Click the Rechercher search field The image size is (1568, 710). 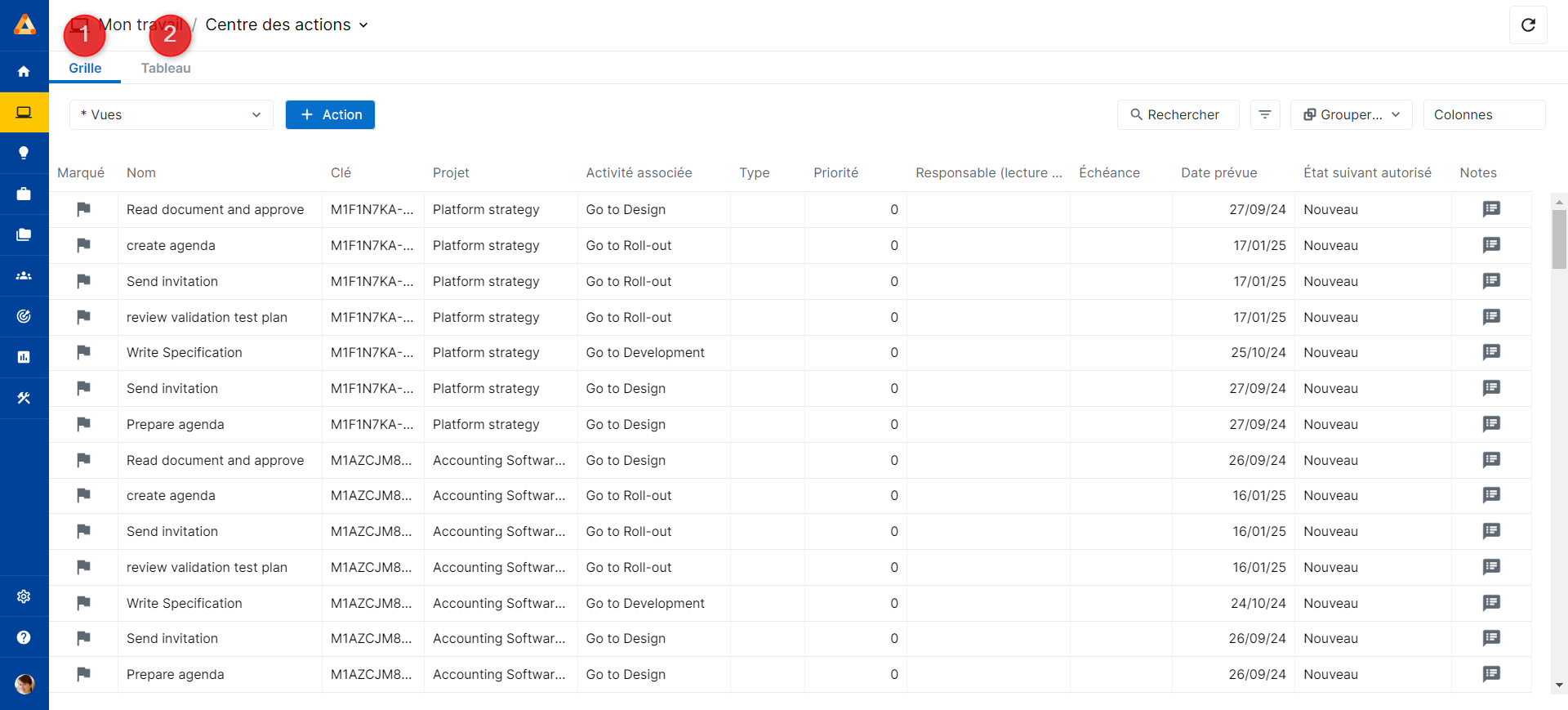[1178, 115]
